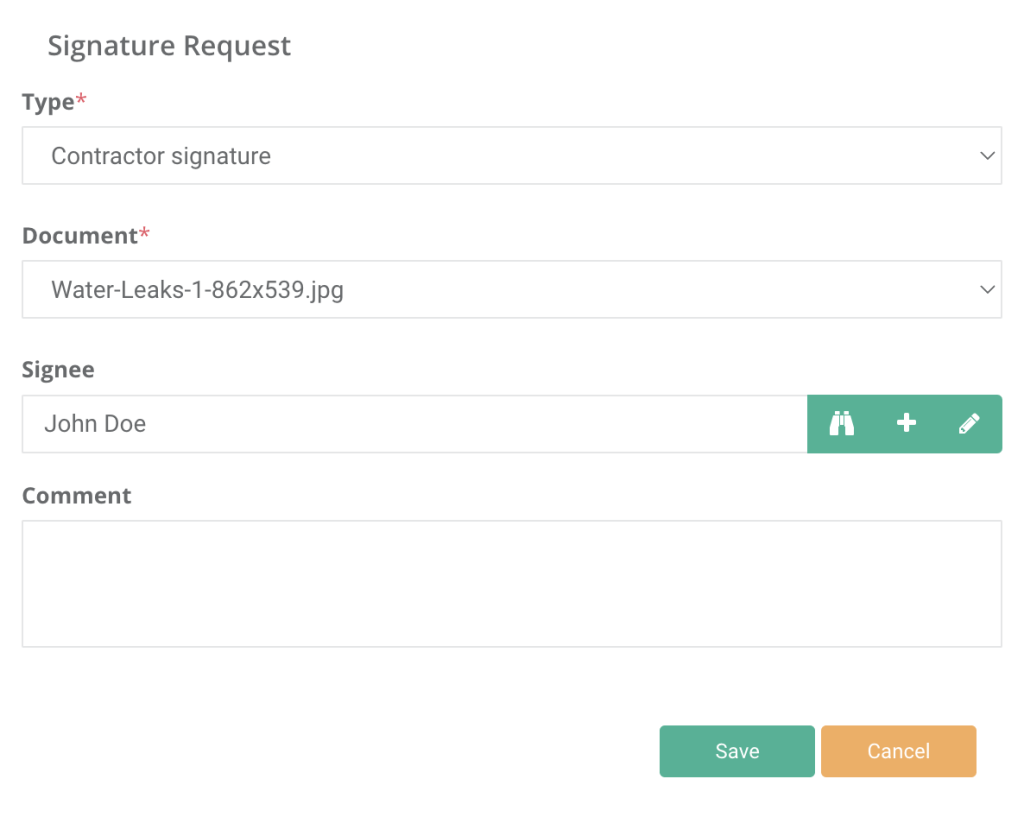Viewport: 1024px width, 817px height.
Task: Cancel the signature request
Action: click(x=898, y=751)
